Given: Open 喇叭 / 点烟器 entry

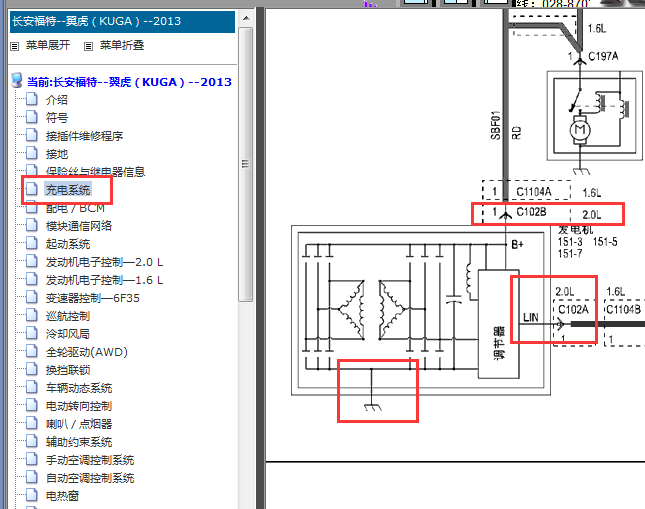Looking at the screenshot, I should tap(79, 424).
